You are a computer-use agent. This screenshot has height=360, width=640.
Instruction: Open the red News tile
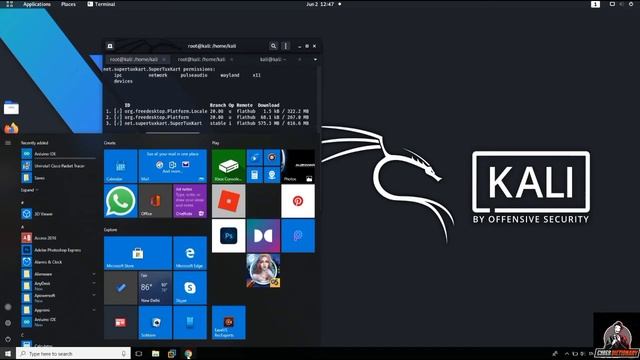[x=120, y=322]
